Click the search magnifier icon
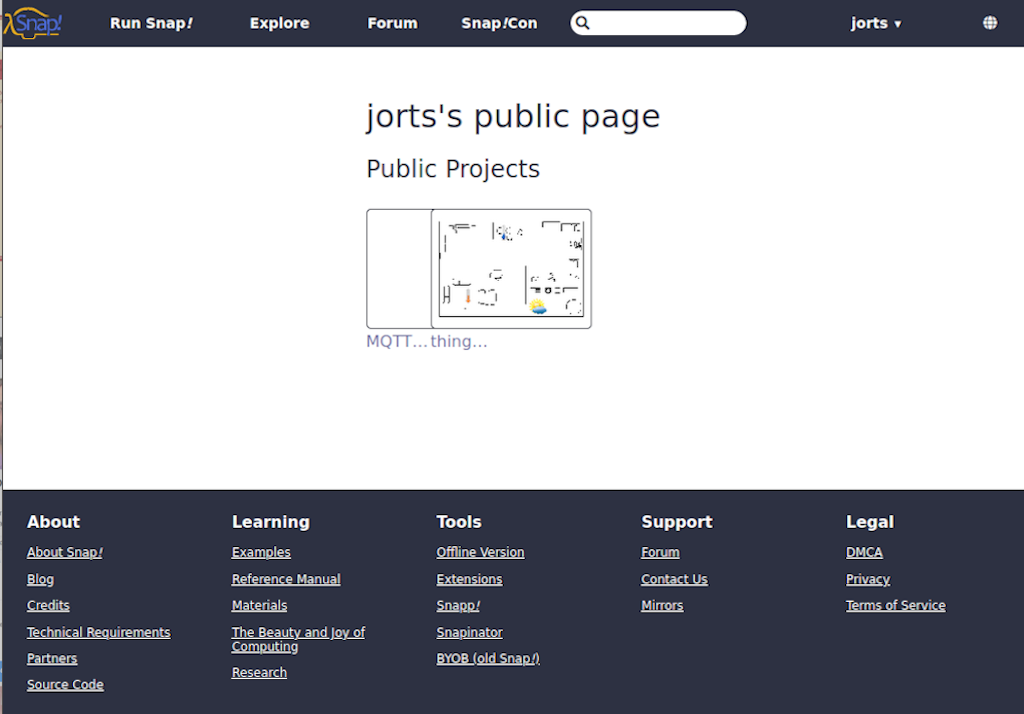Screen dimensions: 1024x714 coord(583,23)
